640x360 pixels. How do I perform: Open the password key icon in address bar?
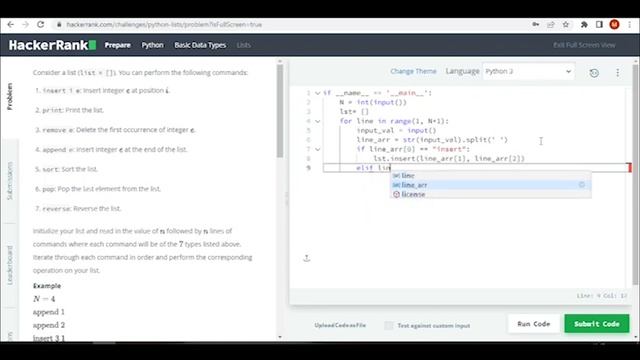pos(536,24)
